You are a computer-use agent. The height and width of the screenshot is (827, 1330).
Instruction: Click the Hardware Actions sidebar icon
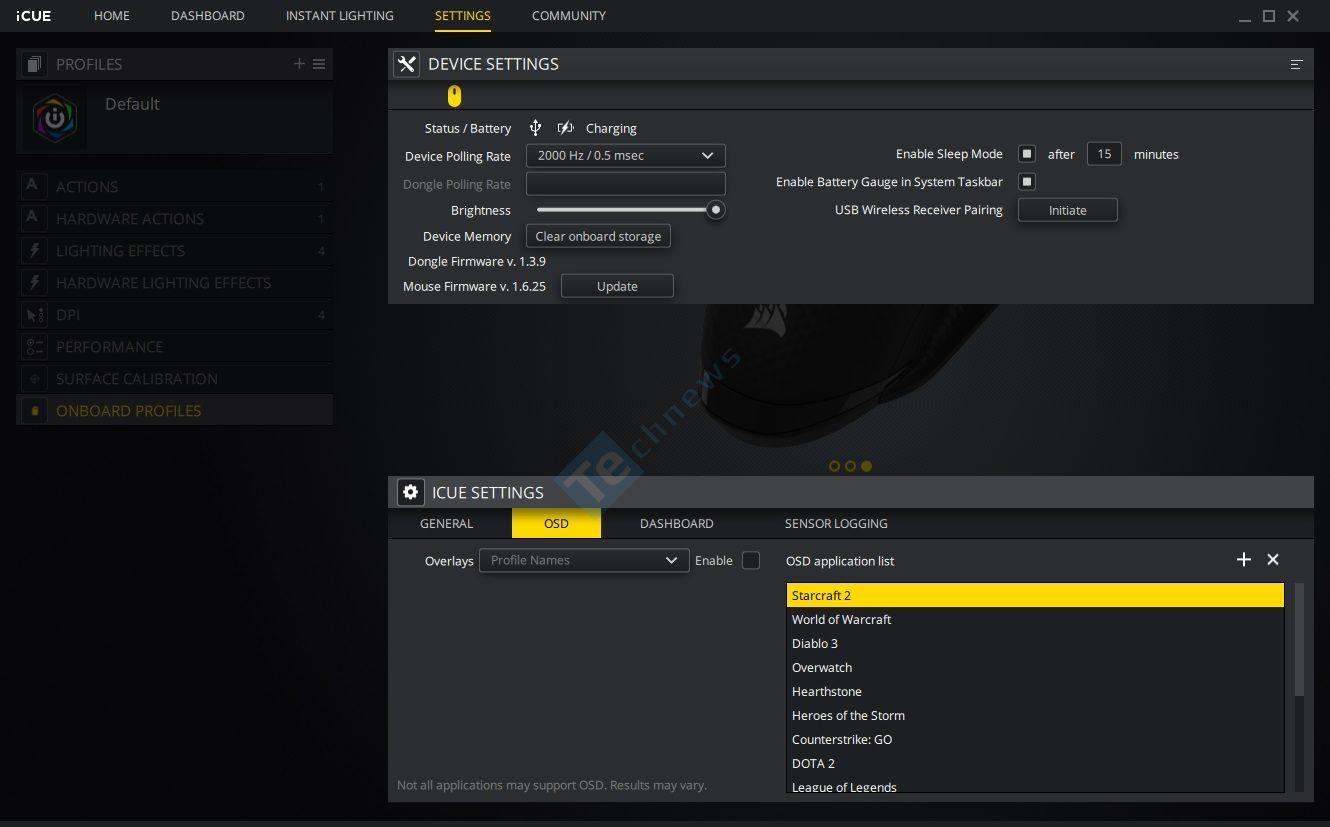click(34, 218)
